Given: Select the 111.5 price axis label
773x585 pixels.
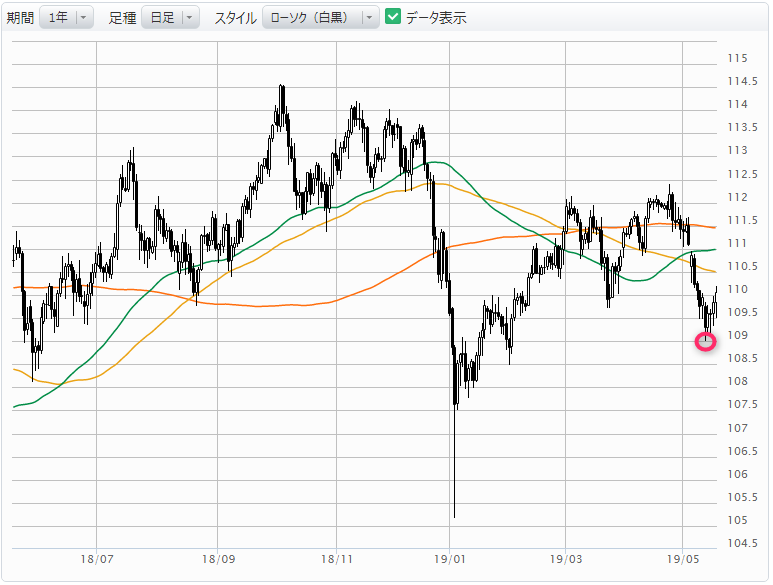Looking at the screenshot, I should pyautogui.click(x=742, y=220).
